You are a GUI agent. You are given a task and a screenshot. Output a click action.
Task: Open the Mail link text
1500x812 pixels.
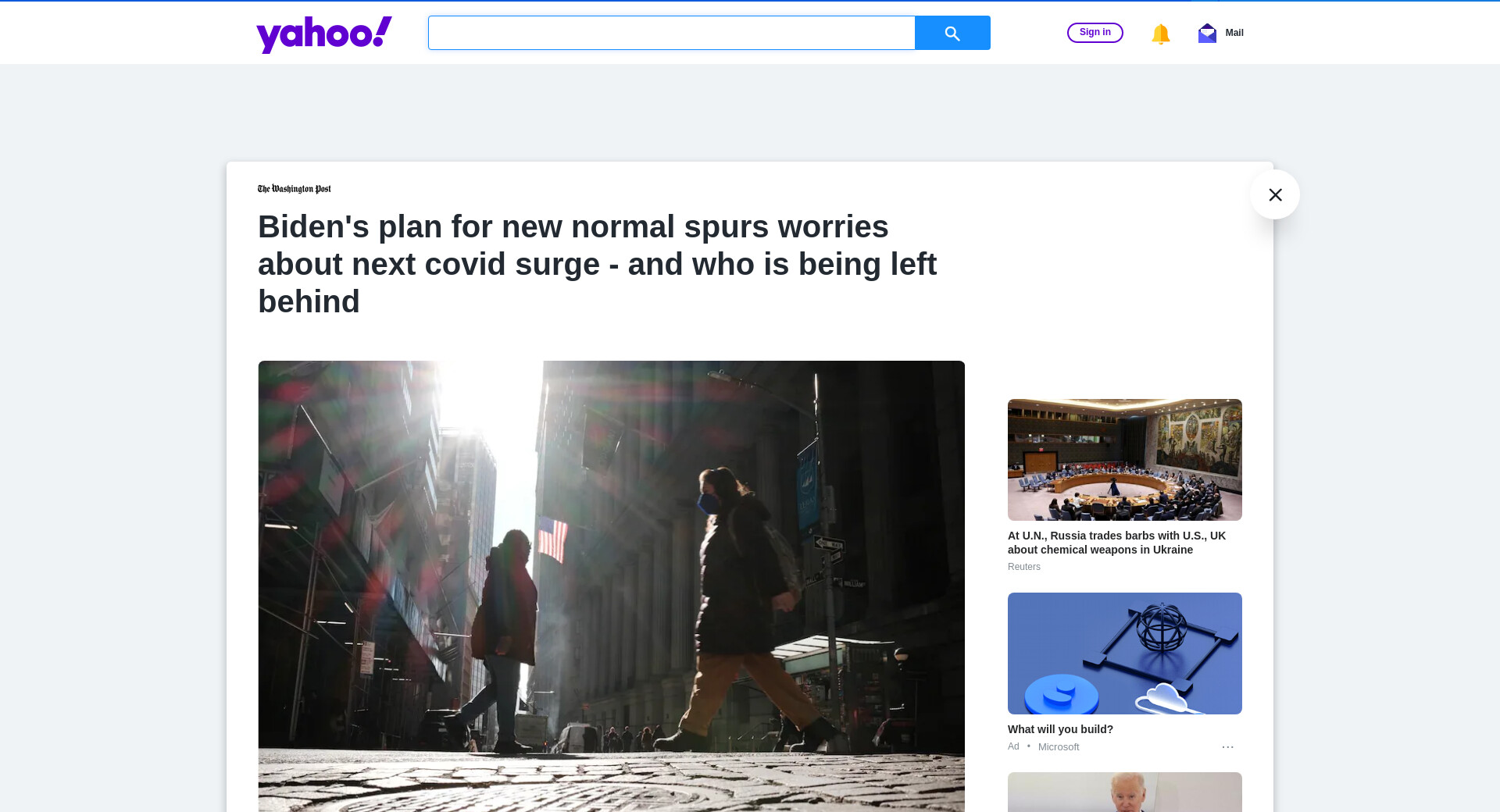1234,33
